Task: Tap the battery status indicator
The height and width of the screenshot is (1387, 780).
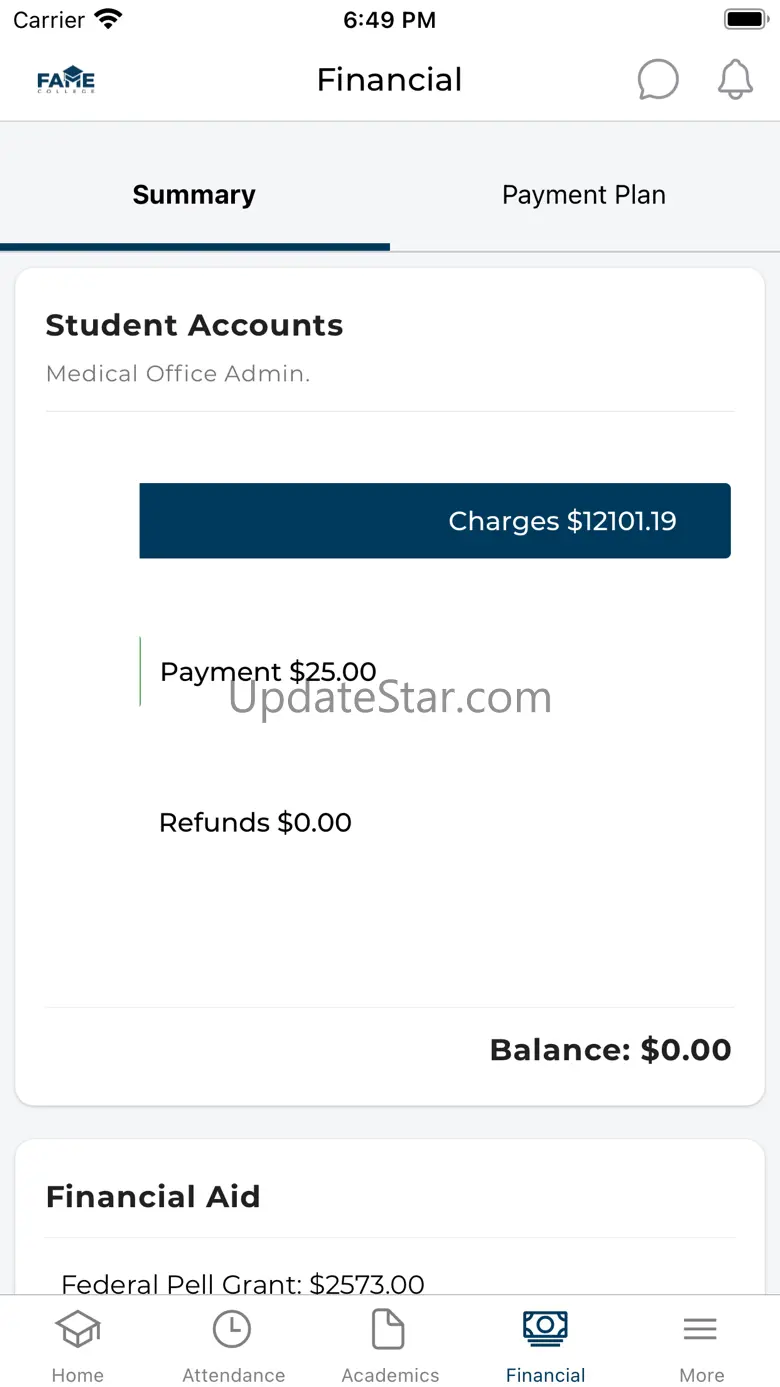Action: coord(745,20)
